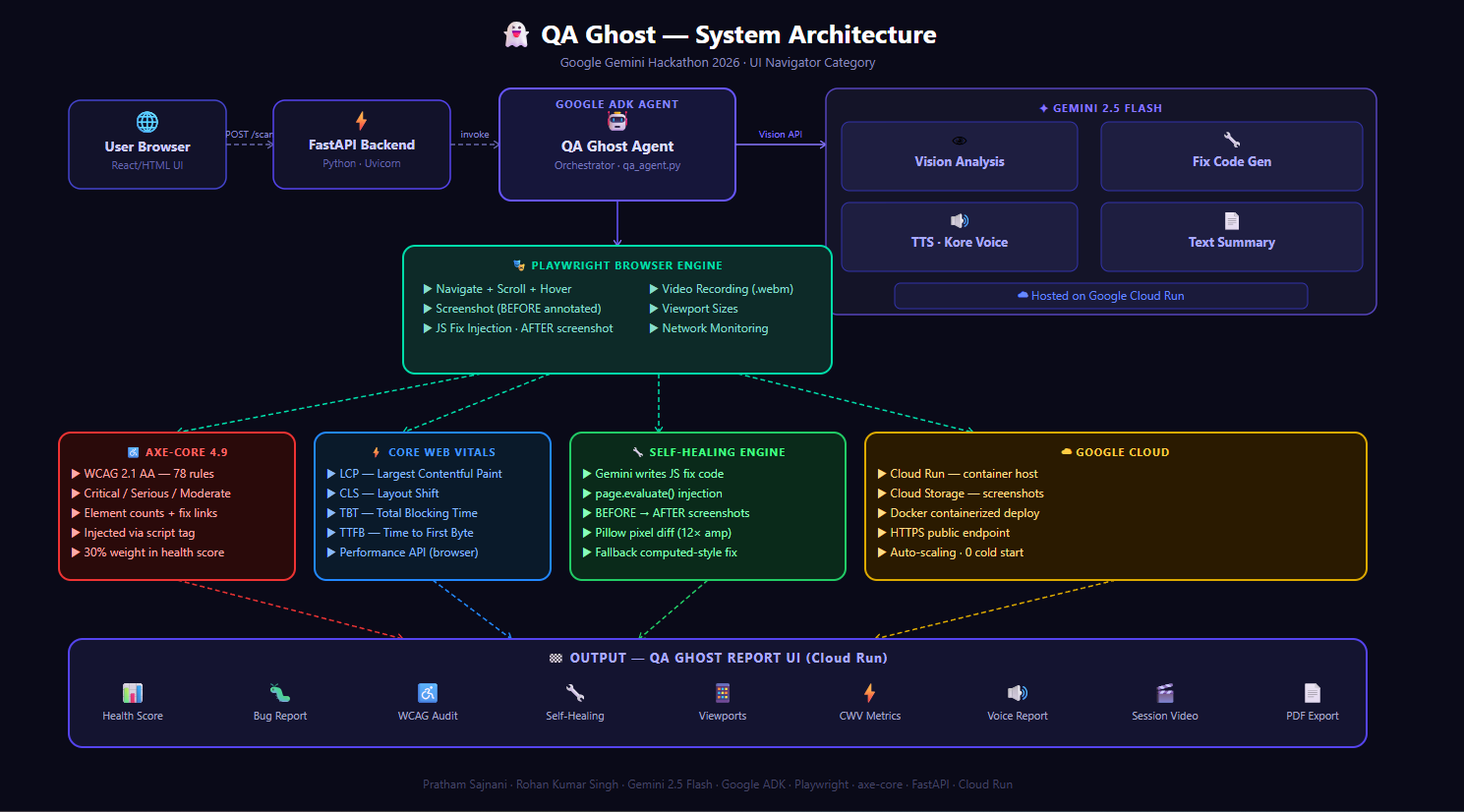1464x812 pixels.
Task: Click 'Screenshot (BEFORE annotated)' item
Action: pos(512,309)
